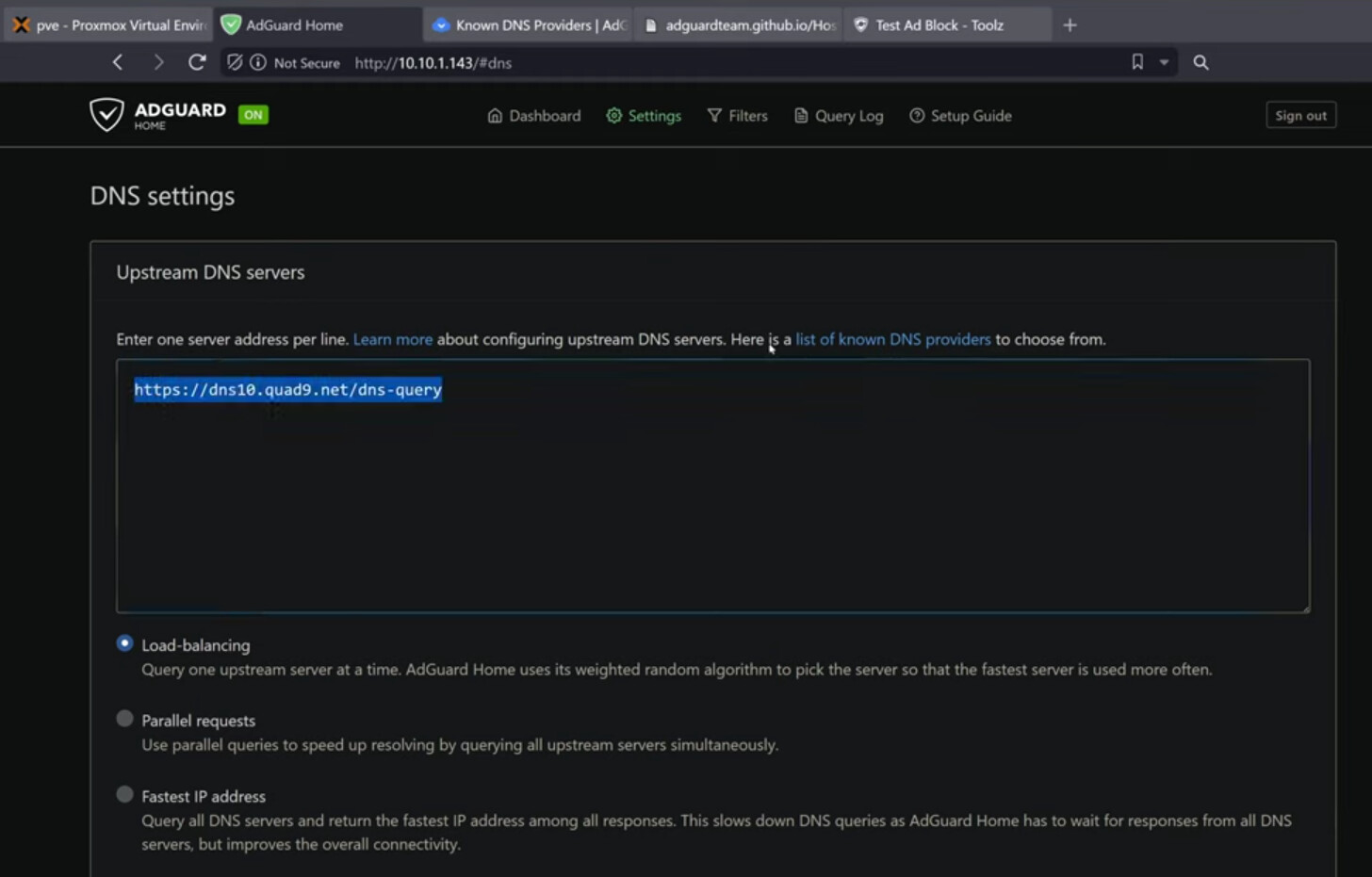Screen dimensions: 1372x877
Task: Click the Sign out button
Action: click(1300, 115)
